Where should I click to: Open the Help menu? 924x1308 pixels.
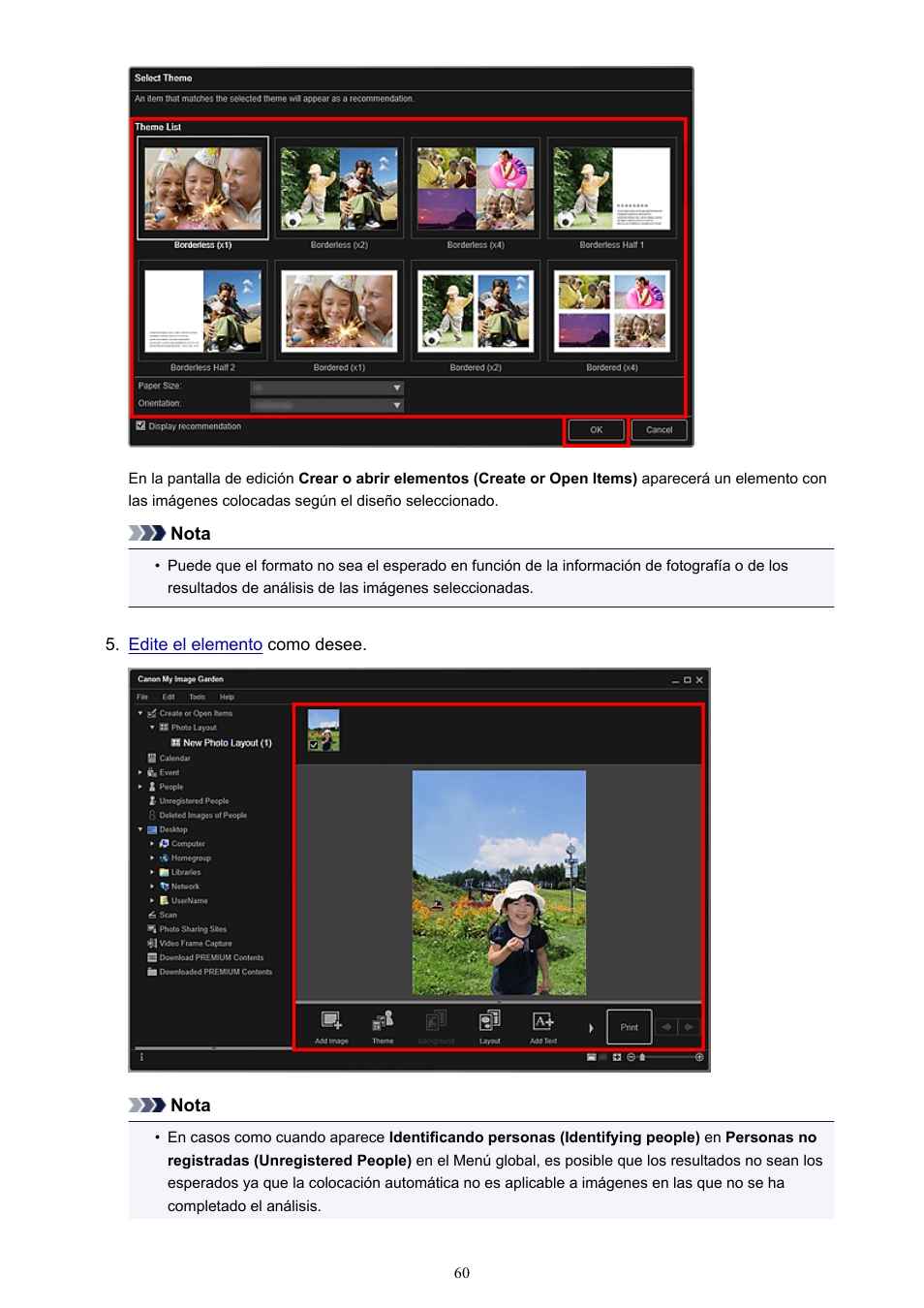click(227, 697)
